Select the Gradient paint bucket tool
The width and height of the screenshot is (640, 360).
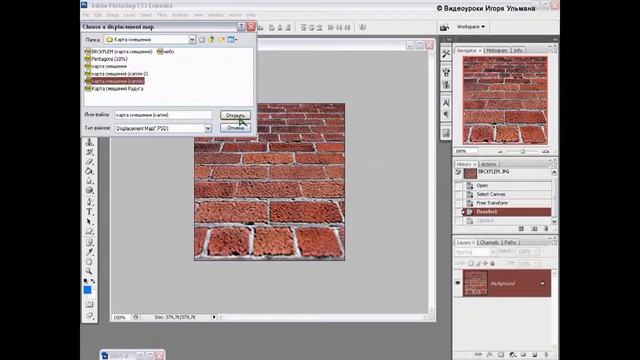click(x=89, y=171)
